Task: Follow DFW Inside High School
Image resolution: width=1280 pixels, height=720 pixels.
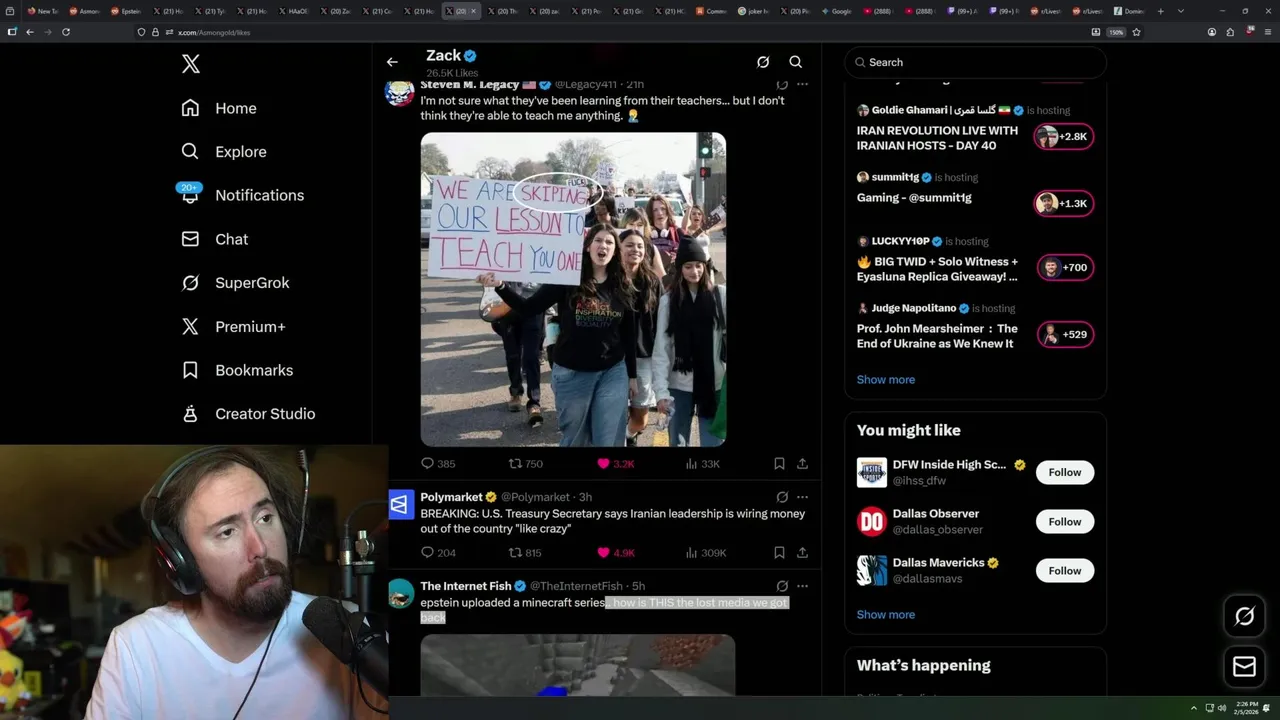Action: click(1065, 472)
